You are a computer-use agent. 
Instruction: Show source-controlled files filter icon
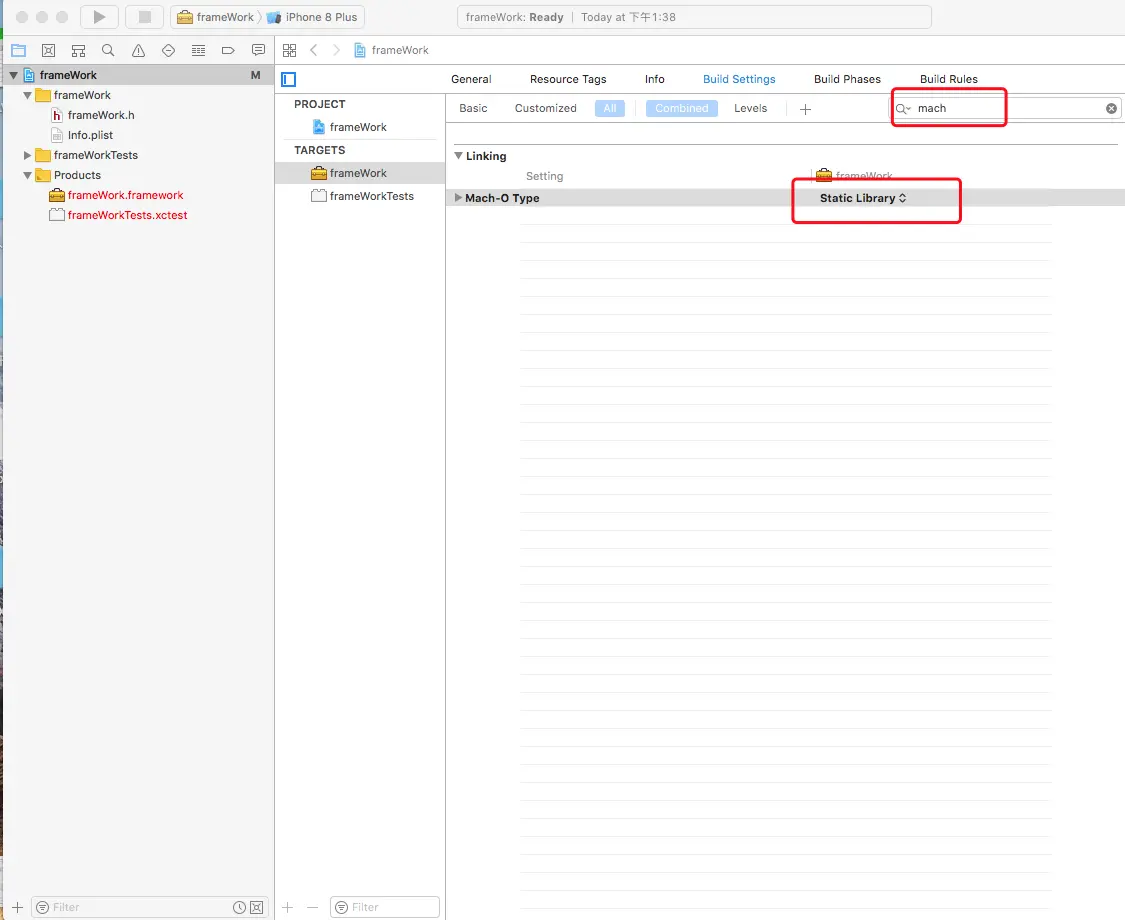tap(256, 907)
